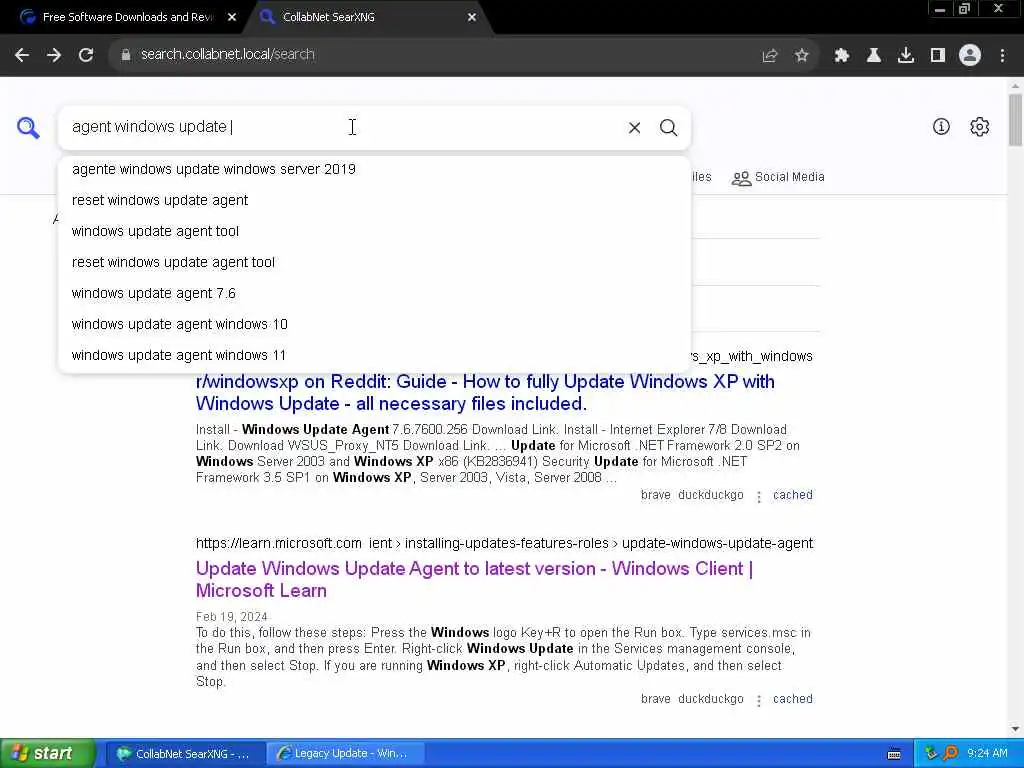Open three-dot options for Reddit result
The image size is (1024, 768).
[758, 496]
